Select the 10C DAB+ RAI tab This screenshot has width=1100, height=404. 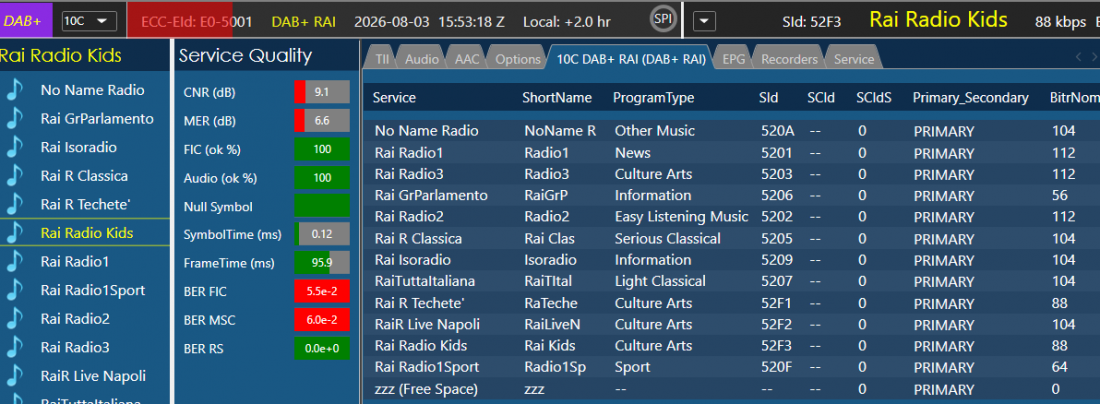pyautogui.click(x=631, y=60)
